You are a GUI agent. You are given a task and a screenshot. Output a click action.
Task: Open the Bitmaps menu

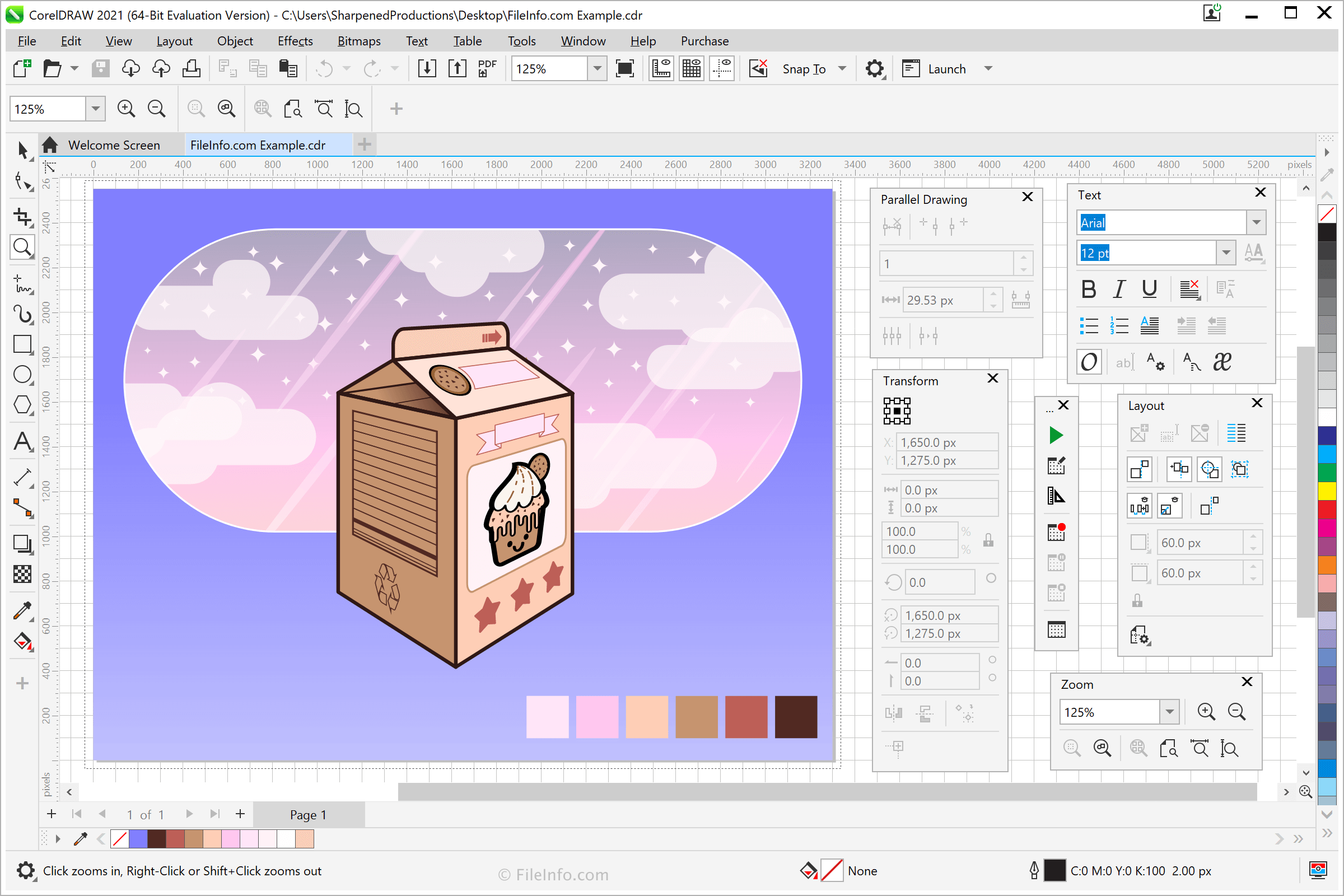[358, 40]
